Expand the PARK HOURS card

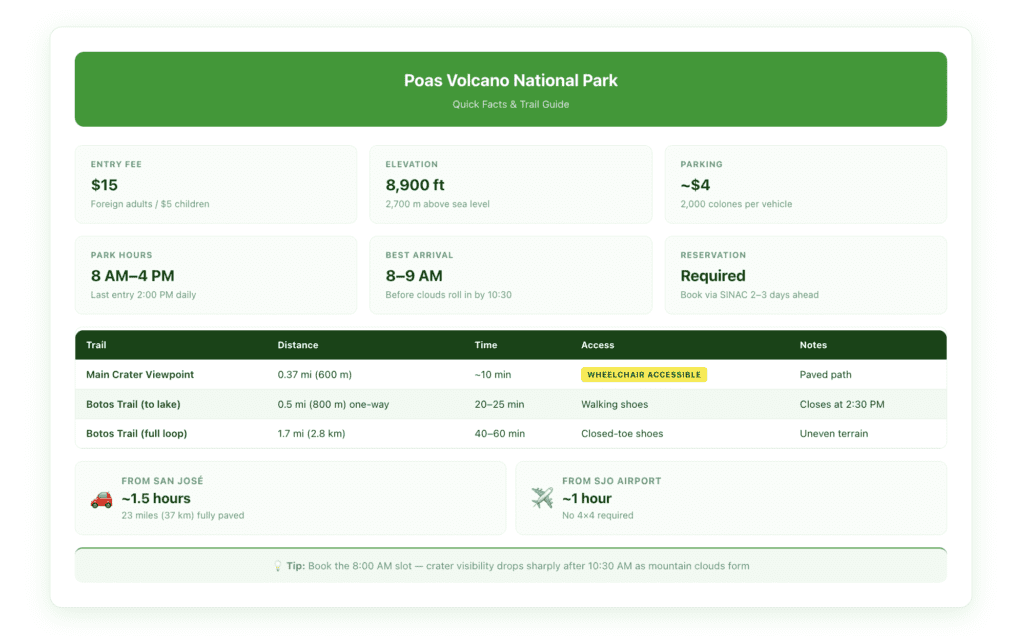click(x=216, y=274)
